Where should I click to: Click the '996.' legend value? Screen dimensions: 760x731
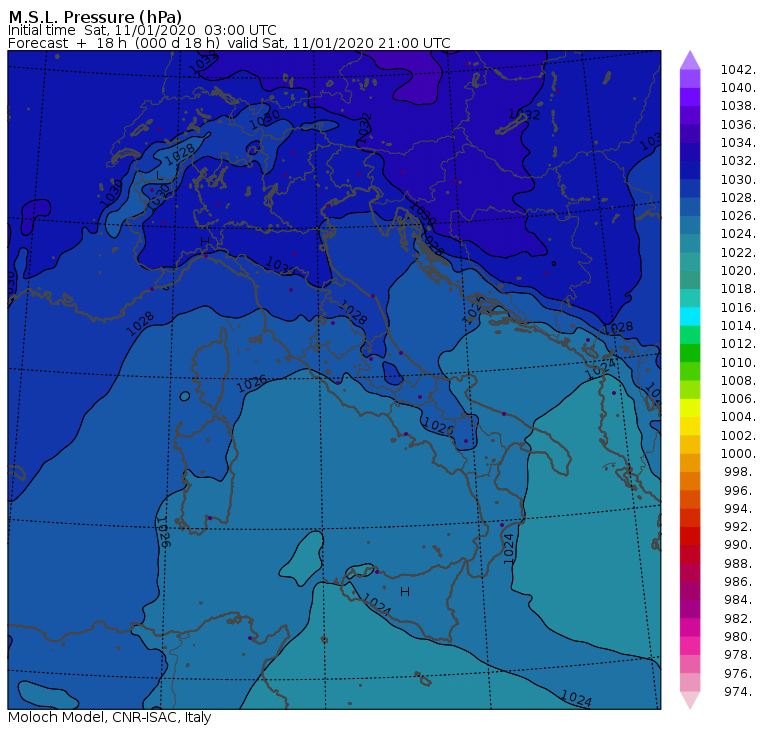pyautogui.click(x=740, y=490)
